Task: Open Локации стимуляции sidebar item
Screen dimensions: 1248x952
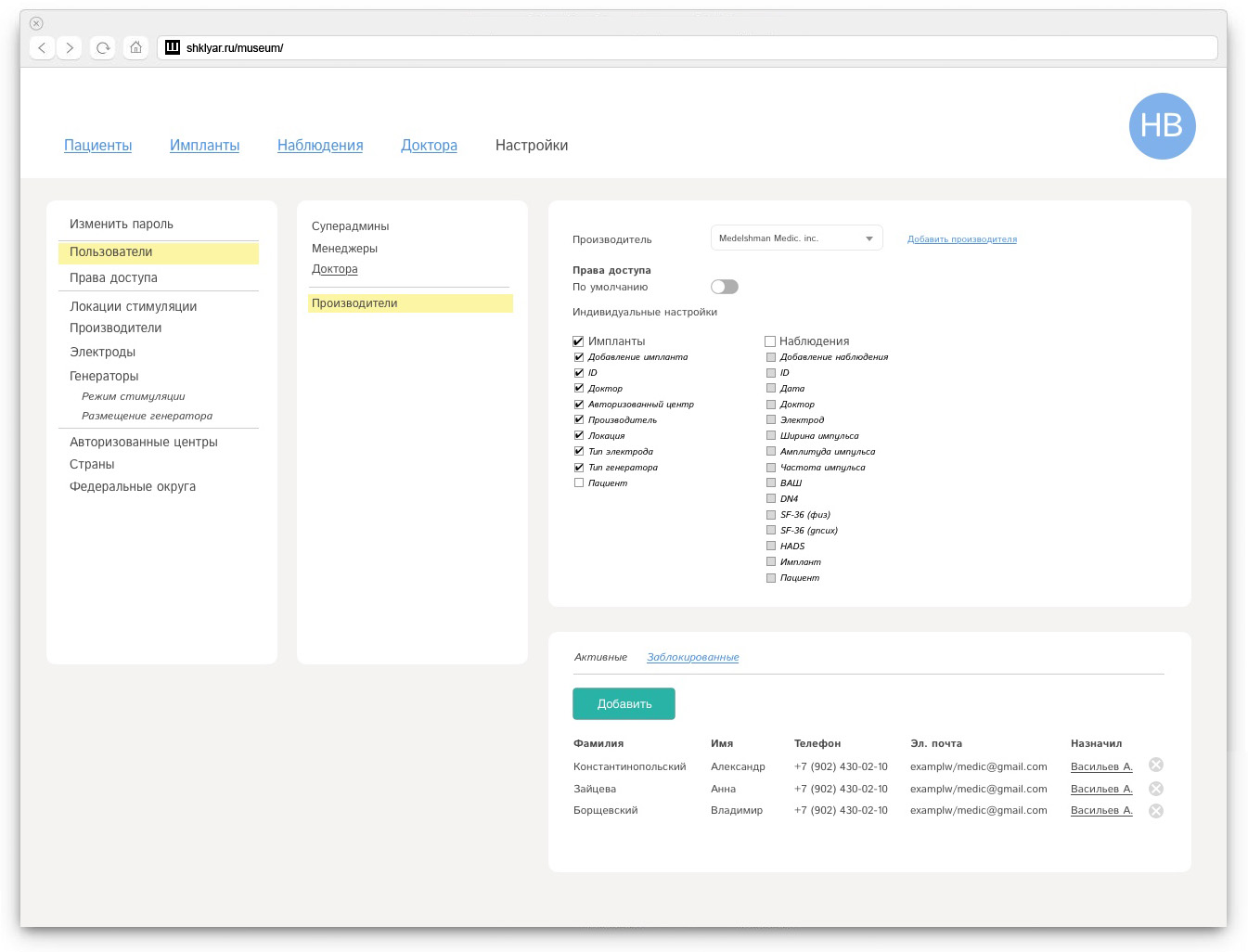Action: 133,307
